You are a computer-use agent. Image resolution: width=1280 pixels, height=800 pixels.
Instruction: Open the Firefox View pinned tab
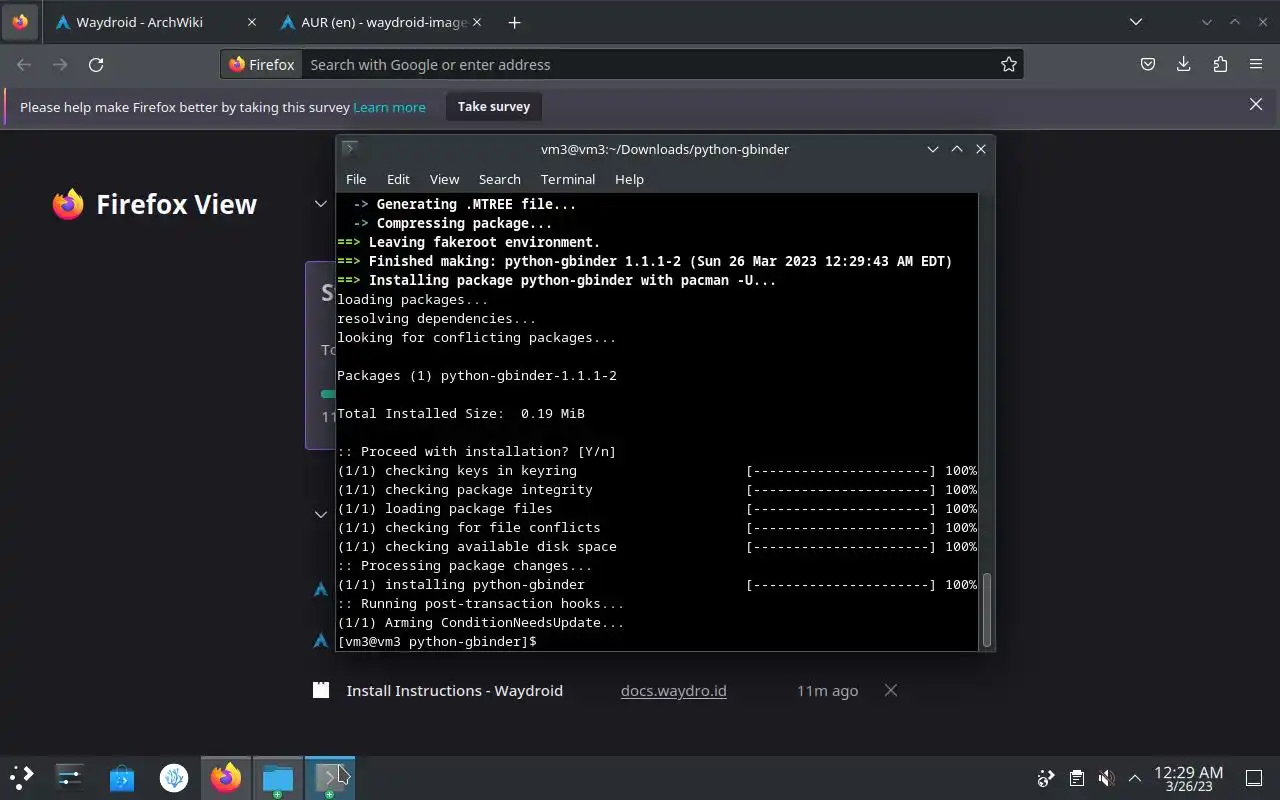[20, 22]
